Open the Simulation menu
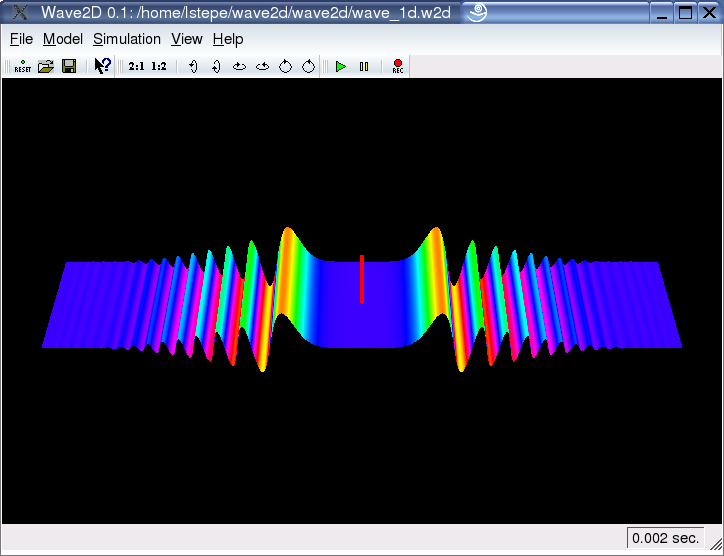This screenshot has width=724, height=556. (127, 39)
